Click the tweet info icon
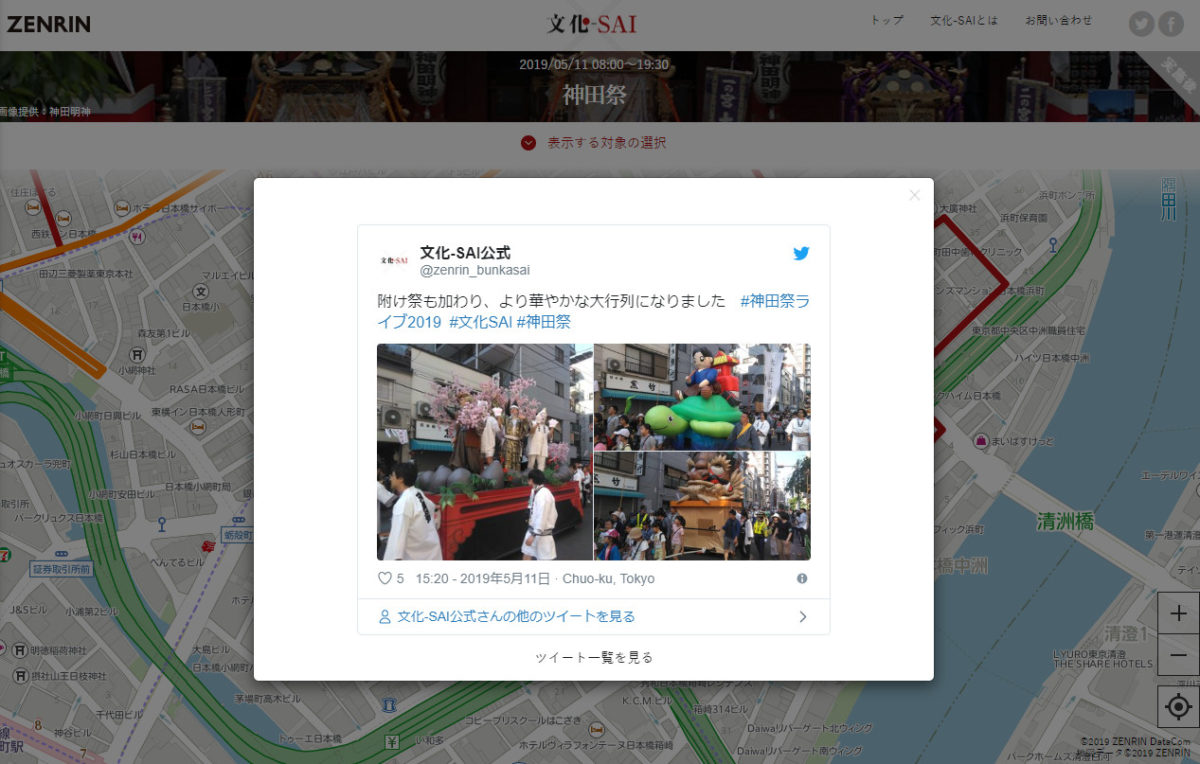1200x764 pixels. point(801,579)
